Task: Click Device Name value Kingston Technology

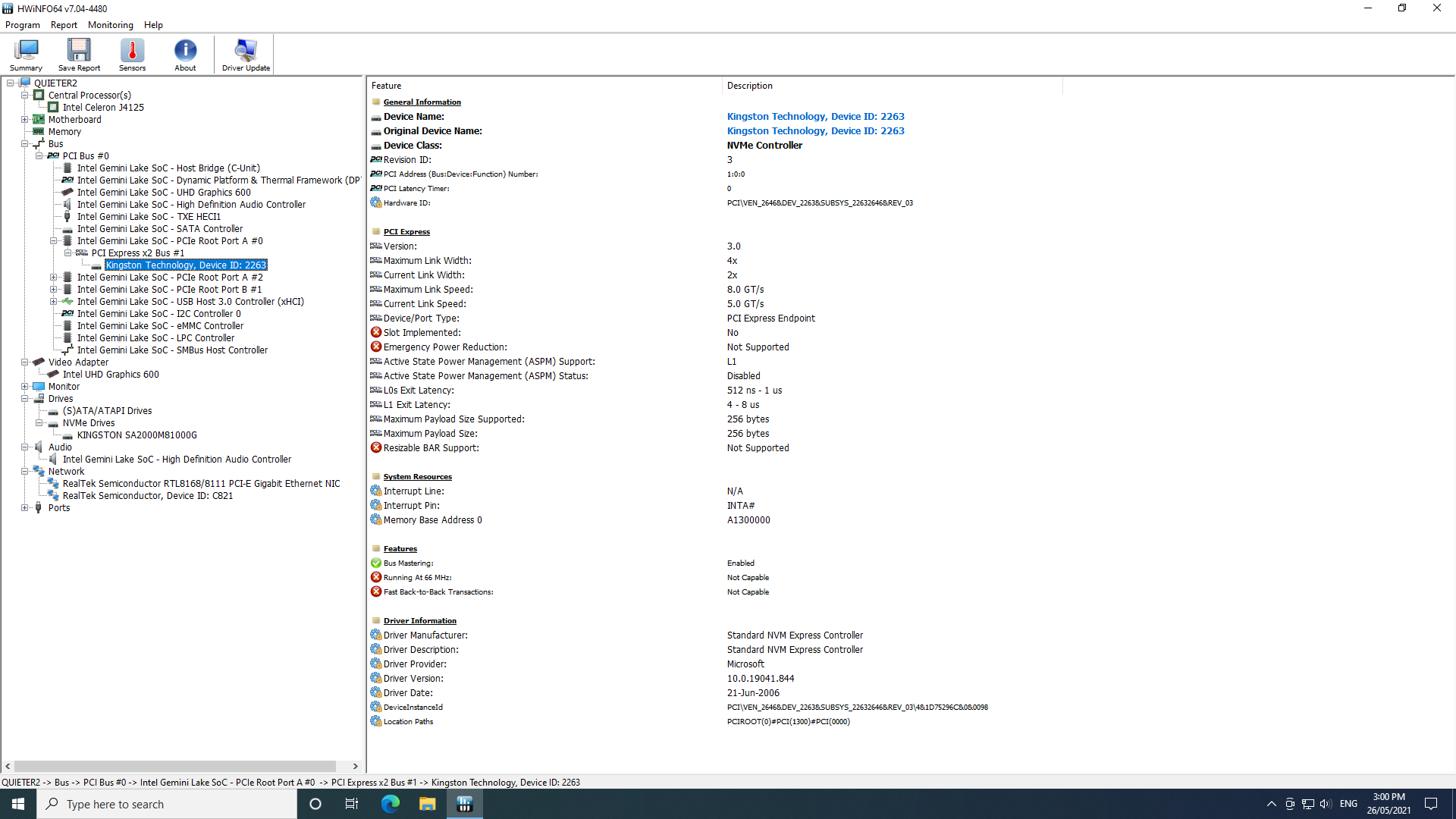Action: coord(815,117)
